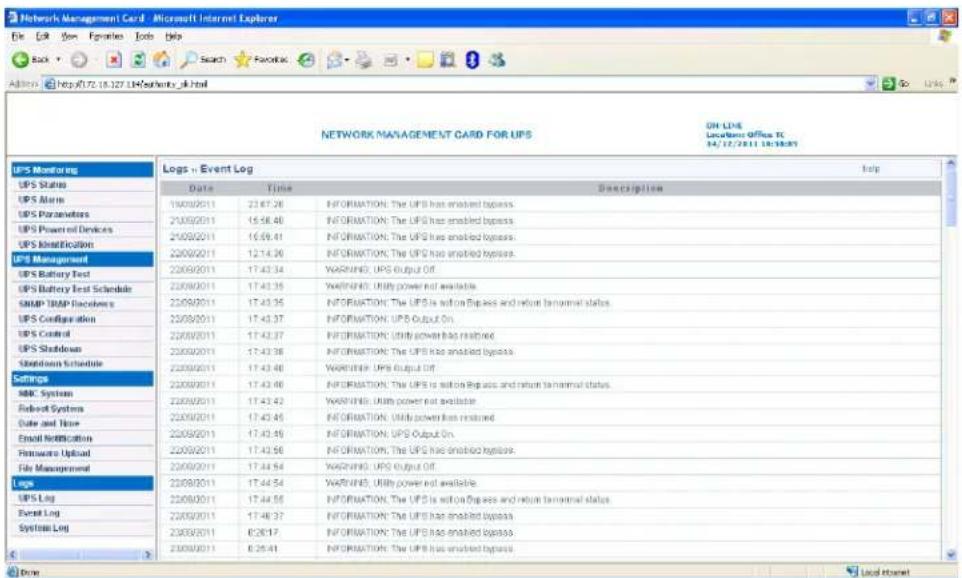Open UPS Identification page
This screenshot has width=962, height=578.
(x=56, y=244)
